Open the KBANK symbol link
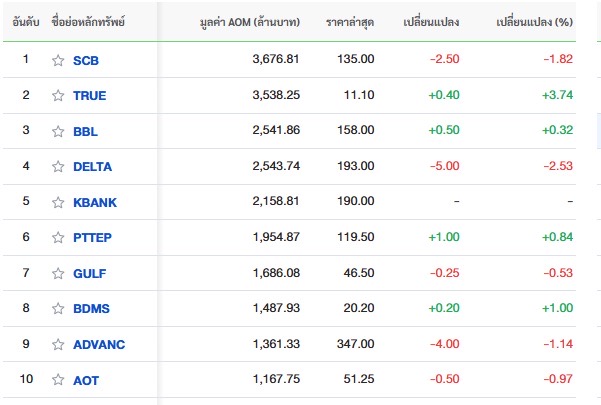 point(95,202)
